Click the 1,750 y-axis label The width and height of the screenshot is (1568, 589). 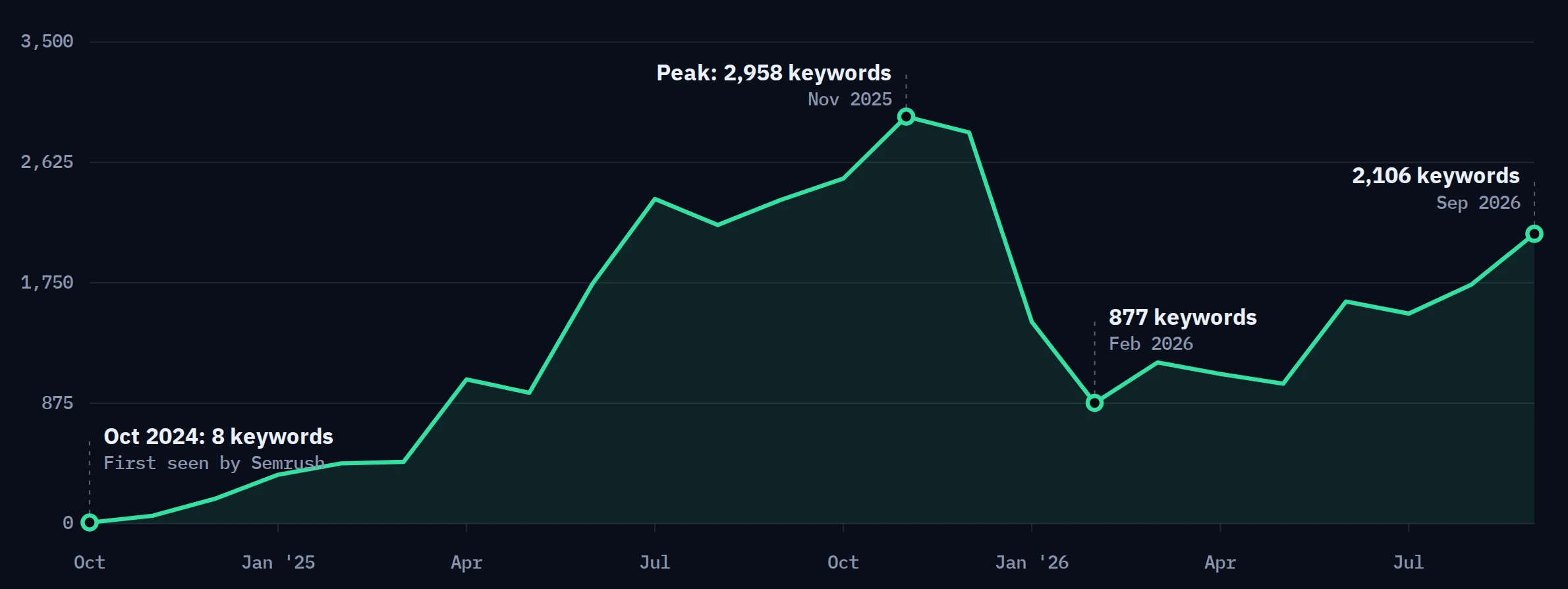47,283
